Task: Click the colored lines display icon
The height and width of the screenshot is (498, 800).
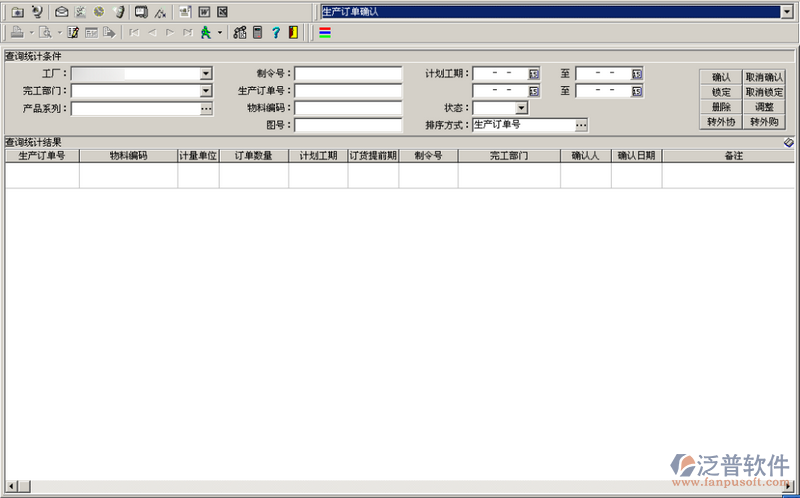Action: click(x=325, y=32)
